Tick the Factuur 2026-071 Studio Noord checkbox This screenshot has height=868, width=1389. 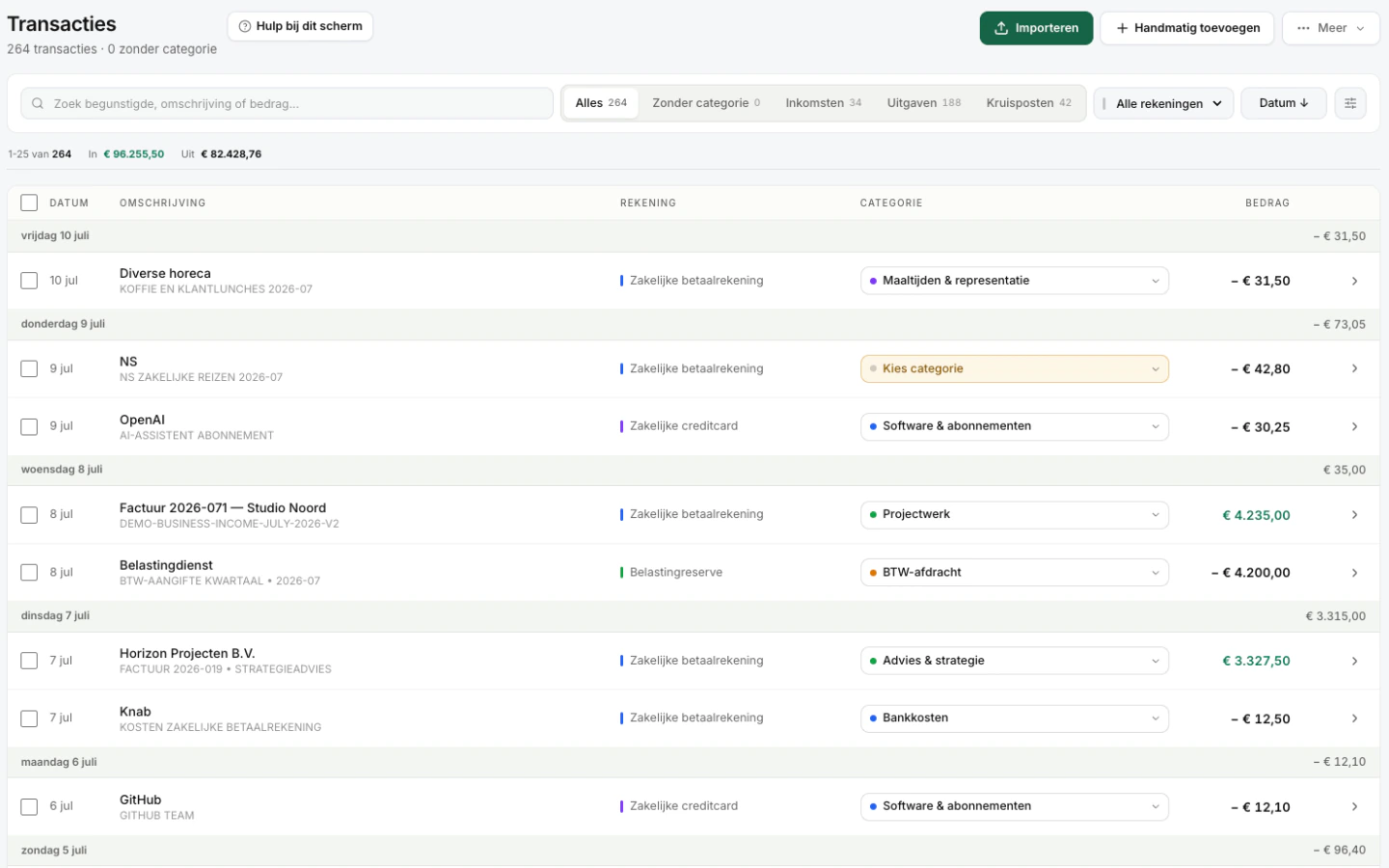[x=29, y=515]
